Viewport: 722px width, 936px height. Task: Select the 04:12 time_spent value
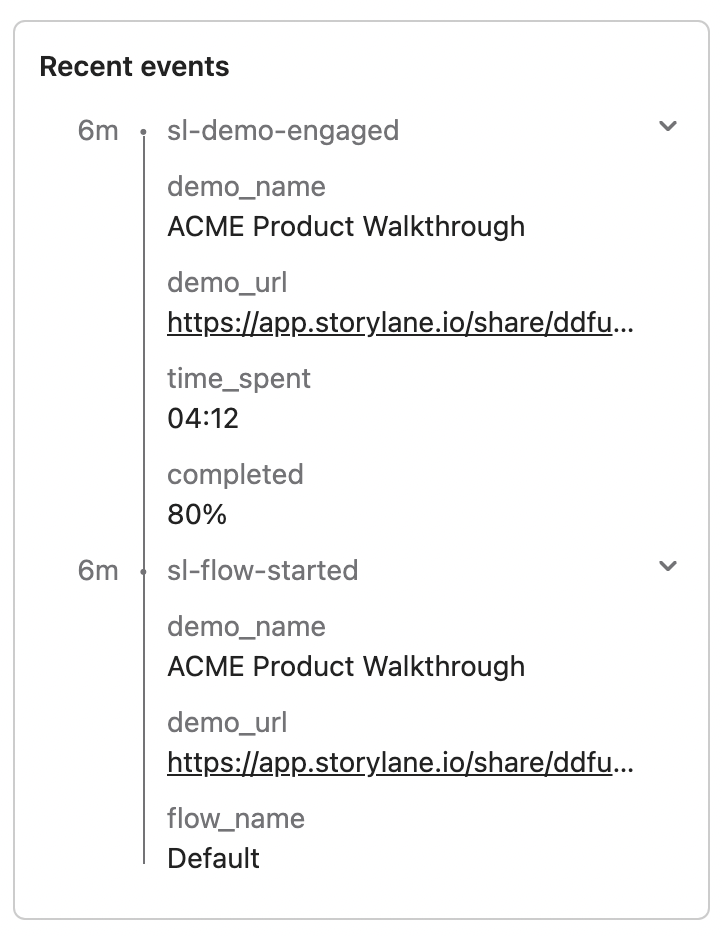click(203, 418)
